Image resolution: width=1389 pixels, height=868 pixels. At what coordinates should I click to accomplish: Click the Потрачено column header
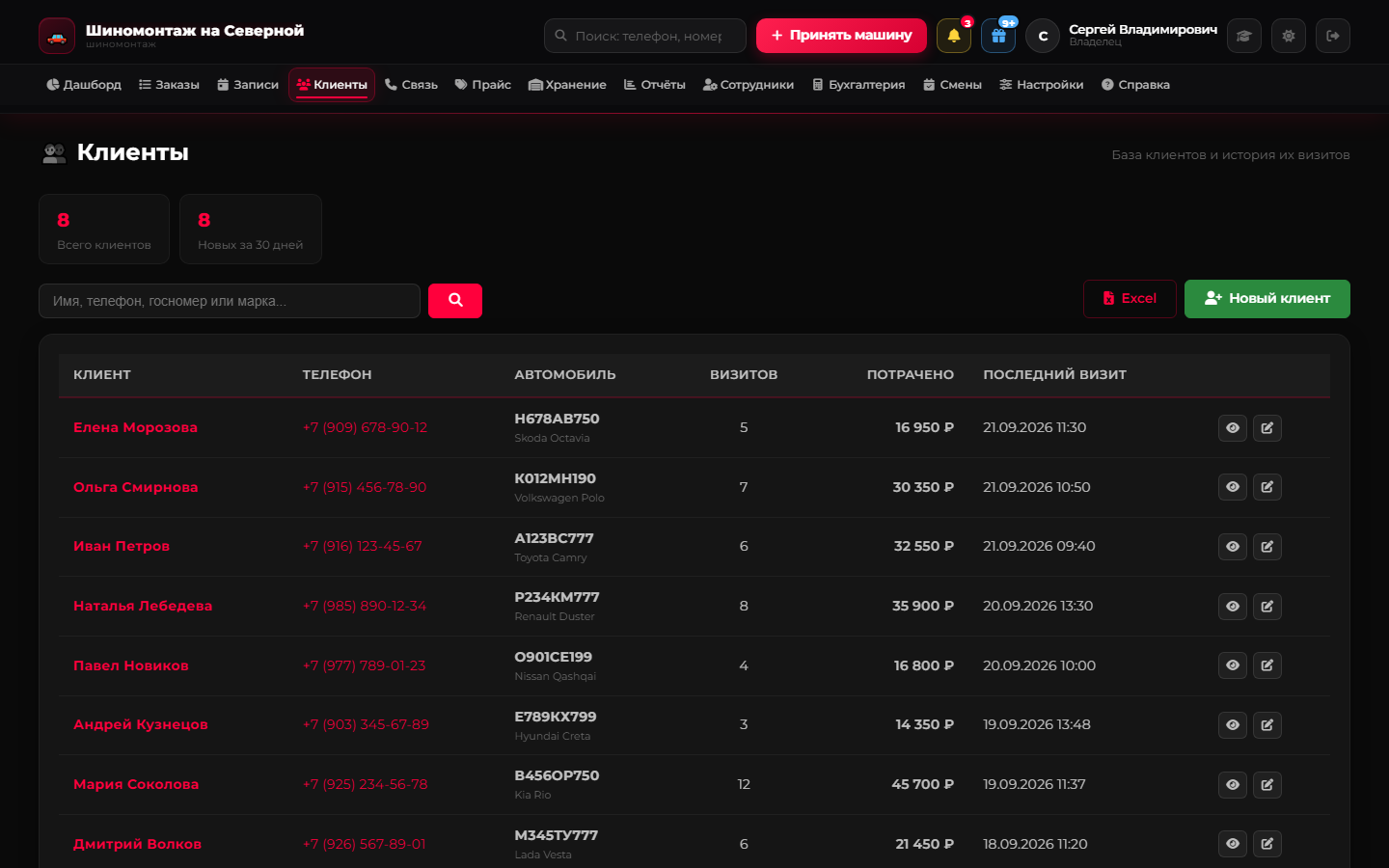pos(911,375)
